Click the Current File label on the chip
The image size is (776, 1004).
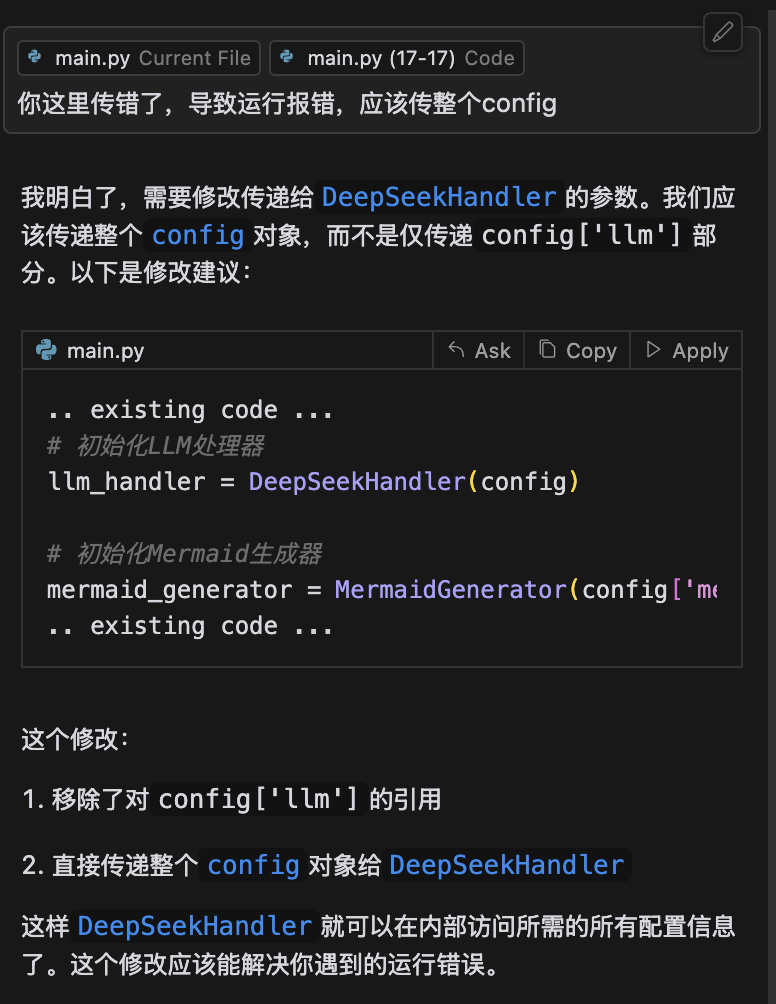pyautogui.click(x=194, y=57)
